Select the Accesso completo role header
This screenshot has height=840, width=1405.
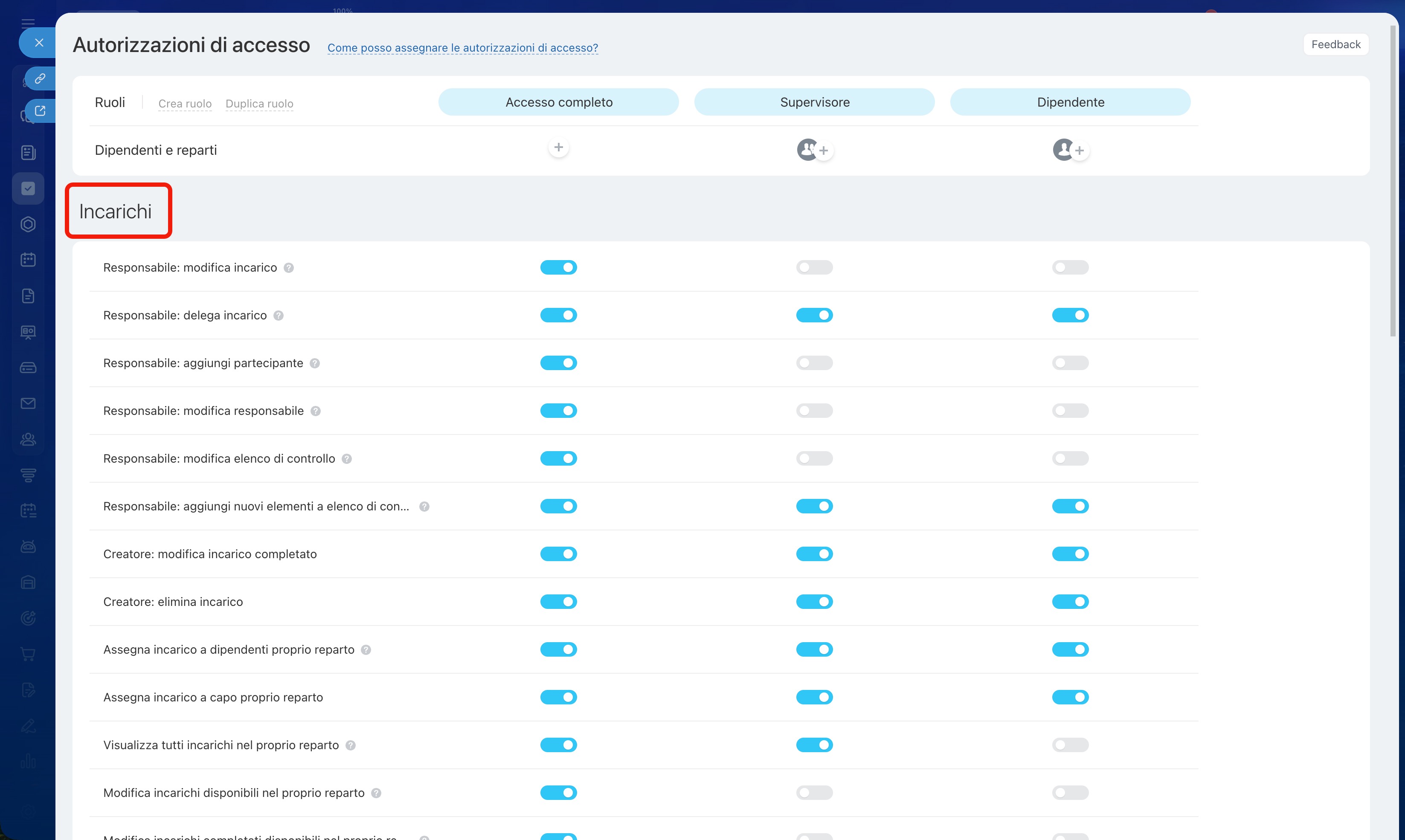pos(558,102)
